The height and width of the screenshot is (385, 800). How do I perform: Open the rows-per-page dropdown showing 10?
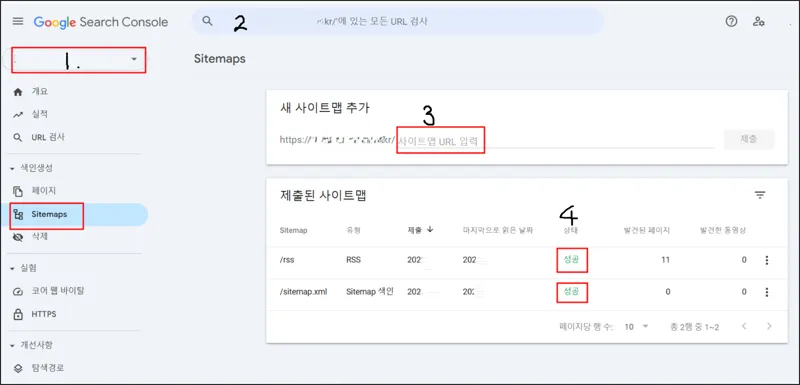click(636, 327)
